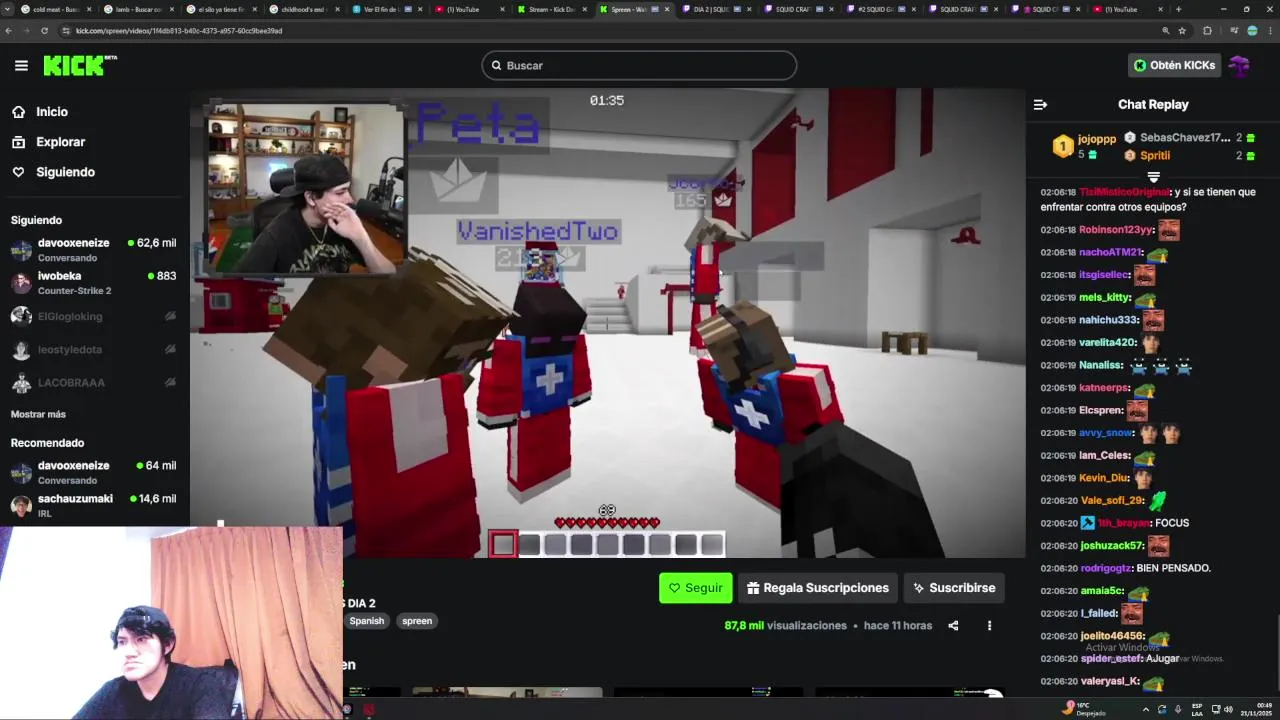Click the Suscribirse button
This screenshot has height=720, width=1280.
(x=953, y=588)
